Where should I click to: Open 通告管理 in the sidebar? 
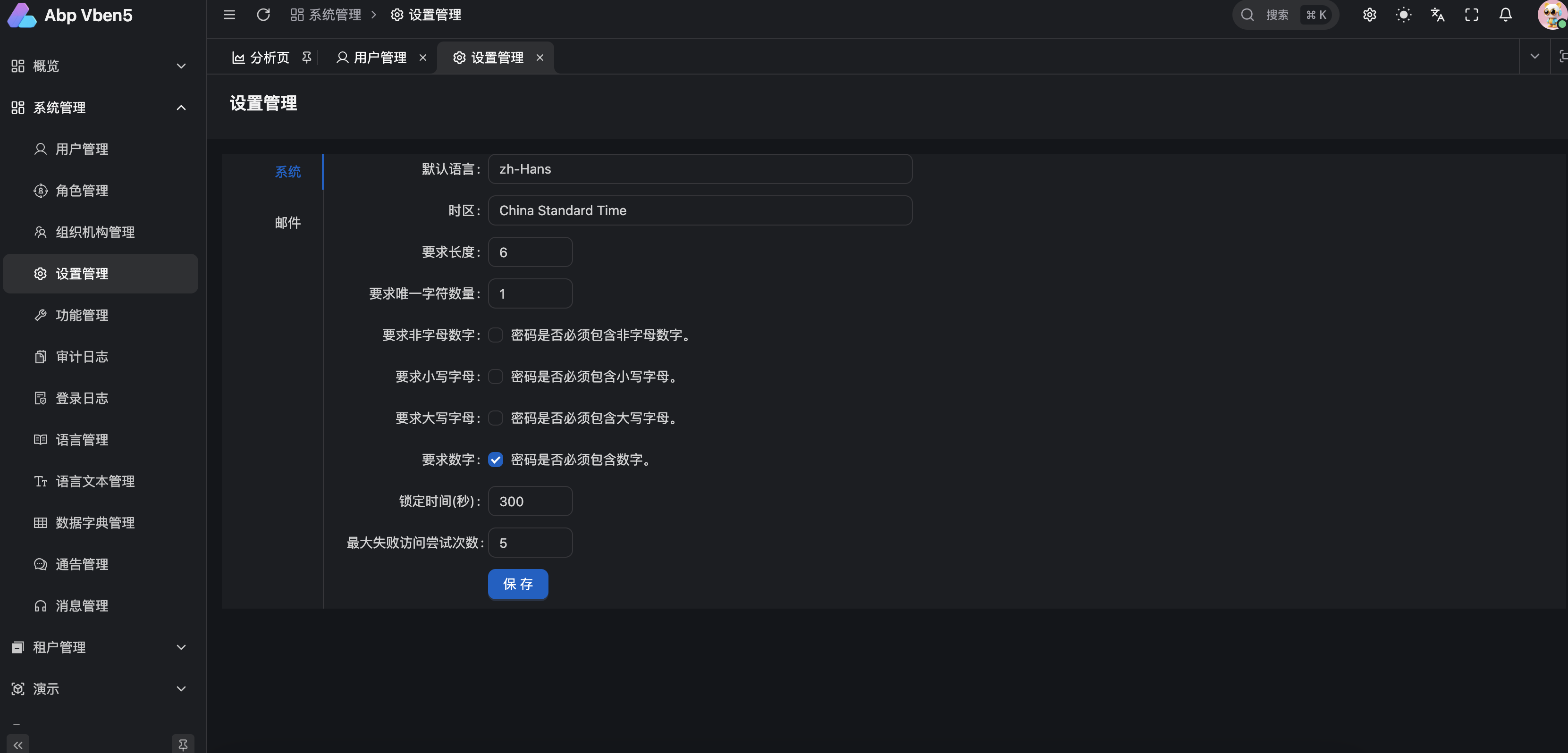coord(101,564)
